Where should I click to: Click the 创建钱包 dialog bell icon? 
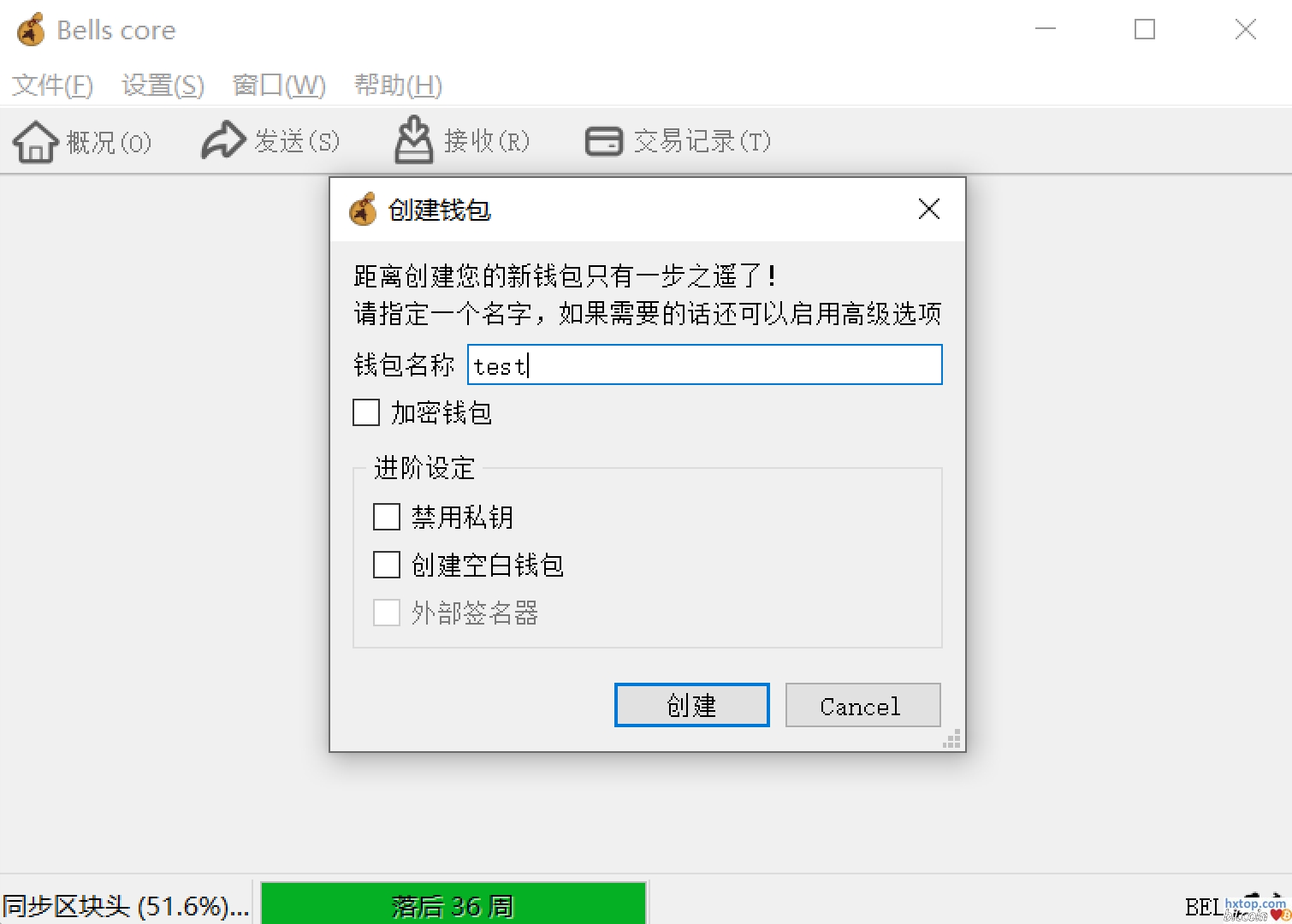click(x=363, y=209)
